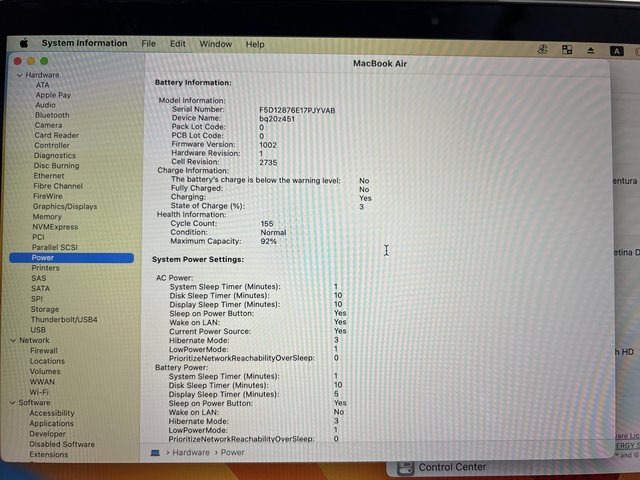The height and width of the screenshot is (480, 640).
Task: Click the input source A icon
Action: coord(616,51)
